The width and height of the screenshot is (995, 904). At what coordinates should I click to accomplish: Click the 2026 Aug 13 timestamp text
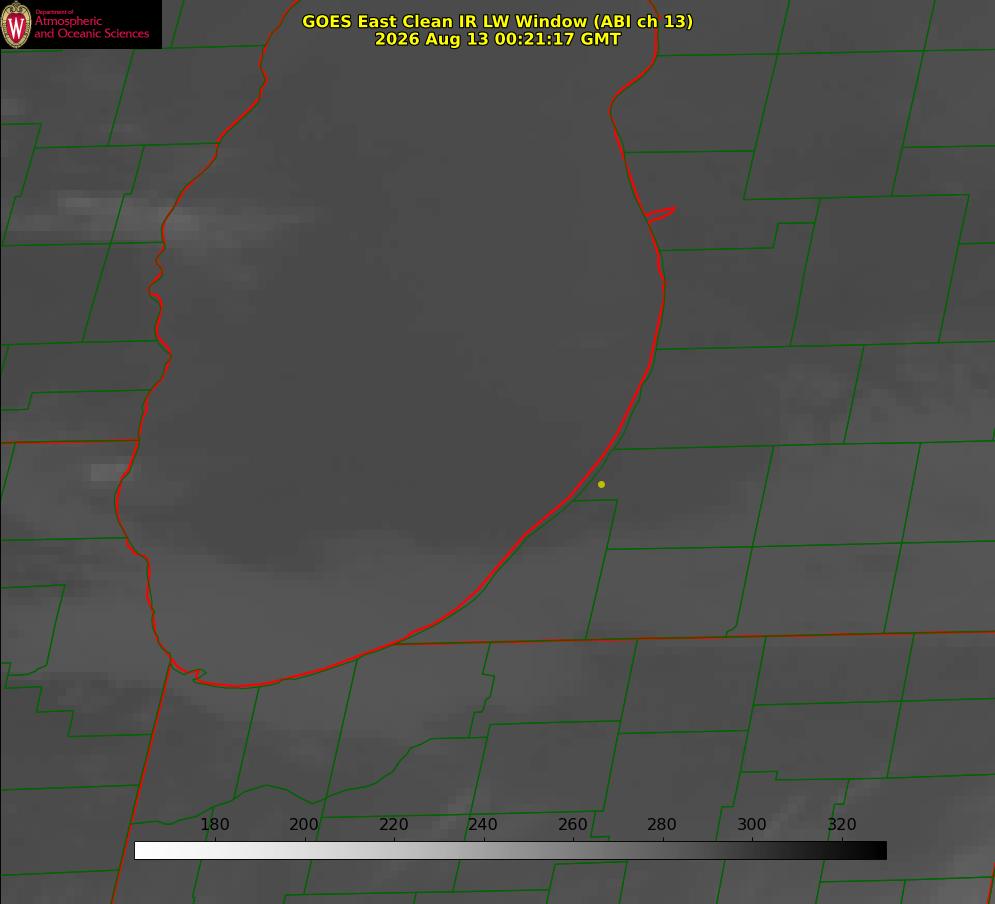[498, 39]
